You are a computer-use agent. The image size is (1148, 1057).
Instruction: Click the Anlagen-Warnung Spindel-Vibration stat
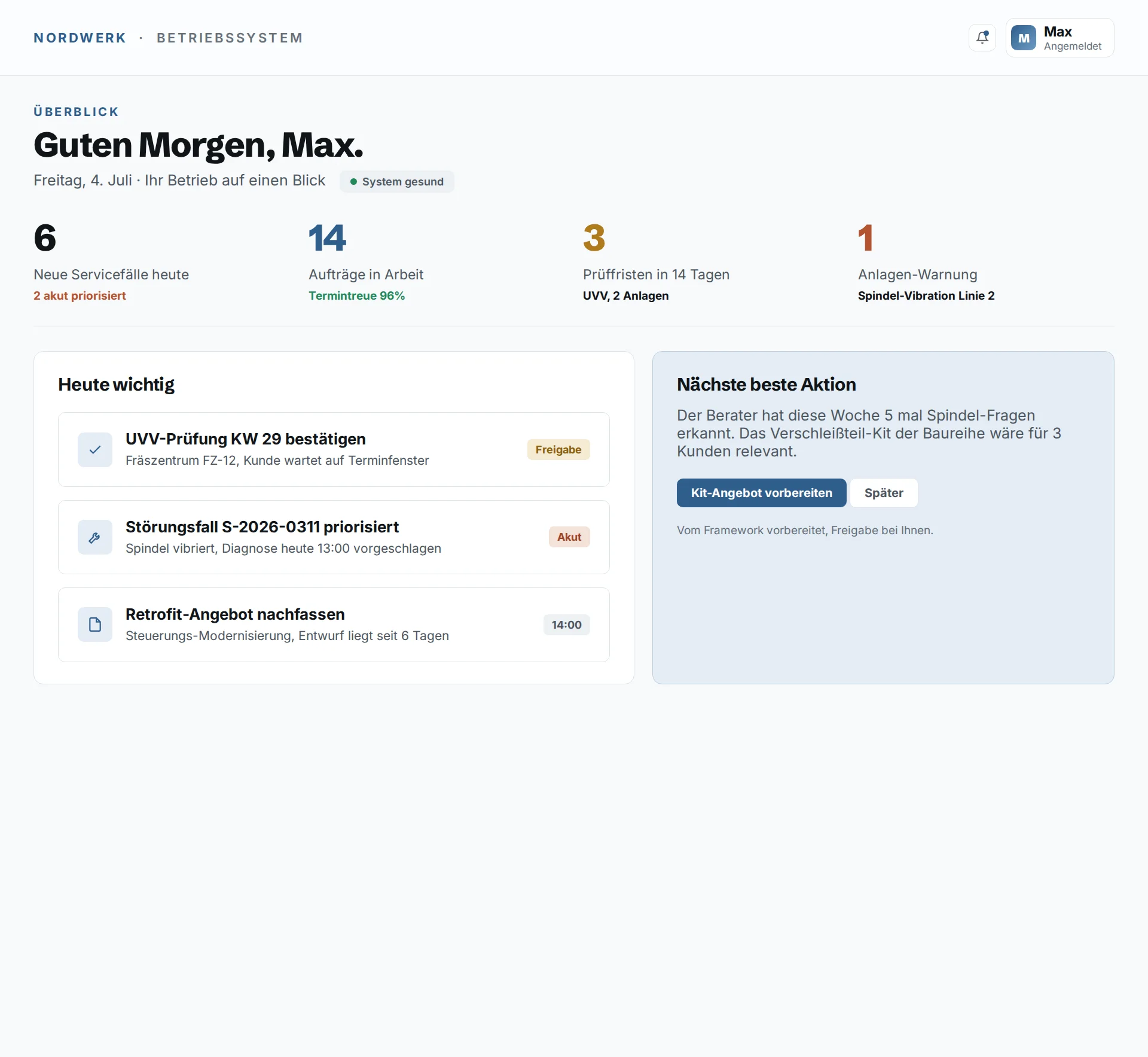click(926, 261)
